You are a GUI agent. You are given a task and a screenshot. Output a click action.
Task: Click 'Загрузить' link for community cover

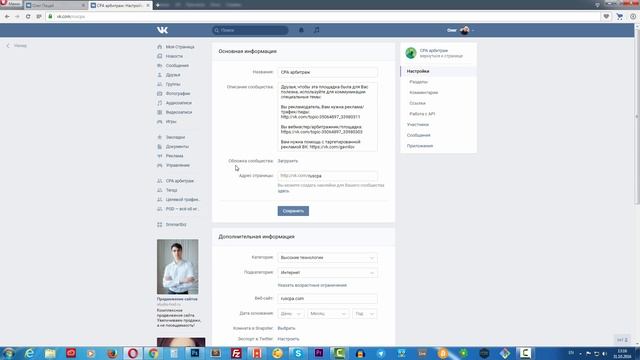point(288,161)
